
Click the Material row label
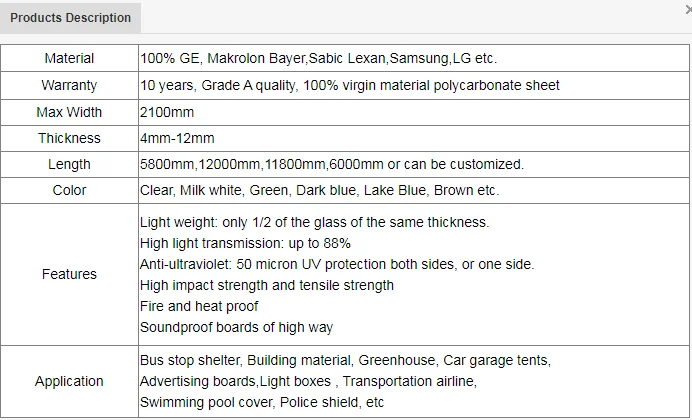tap(69, 59)
